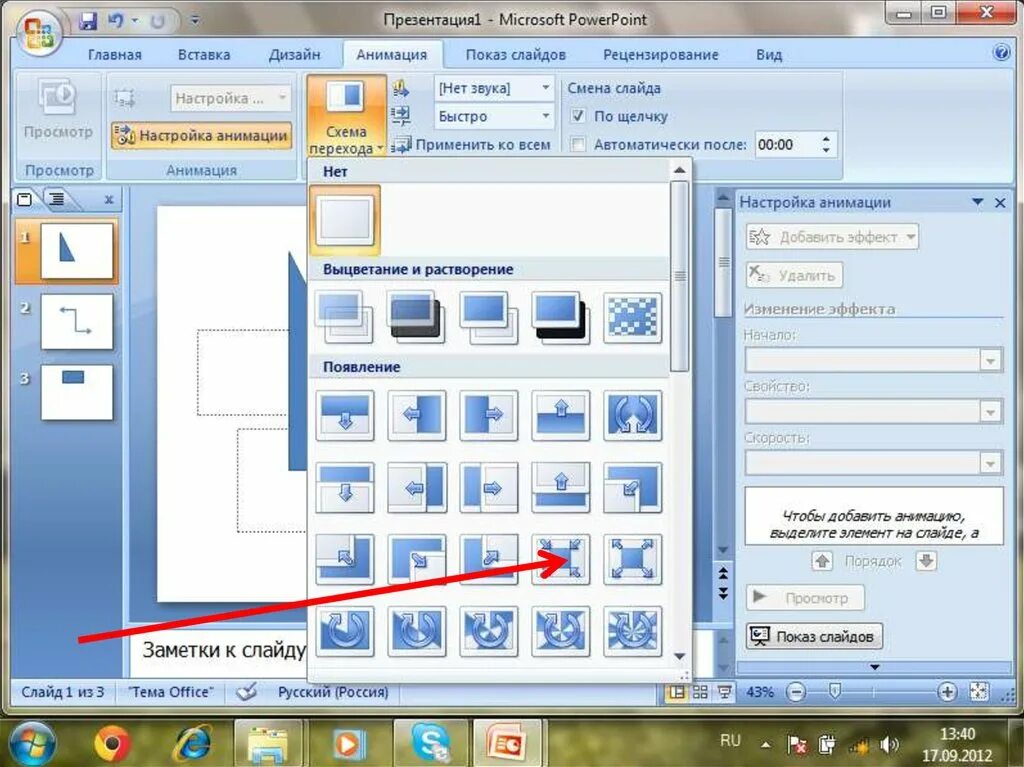Viewport: 1024px width, 767px height.
Task: Open the Схема перехода dropdown
Action: point(346,115)
